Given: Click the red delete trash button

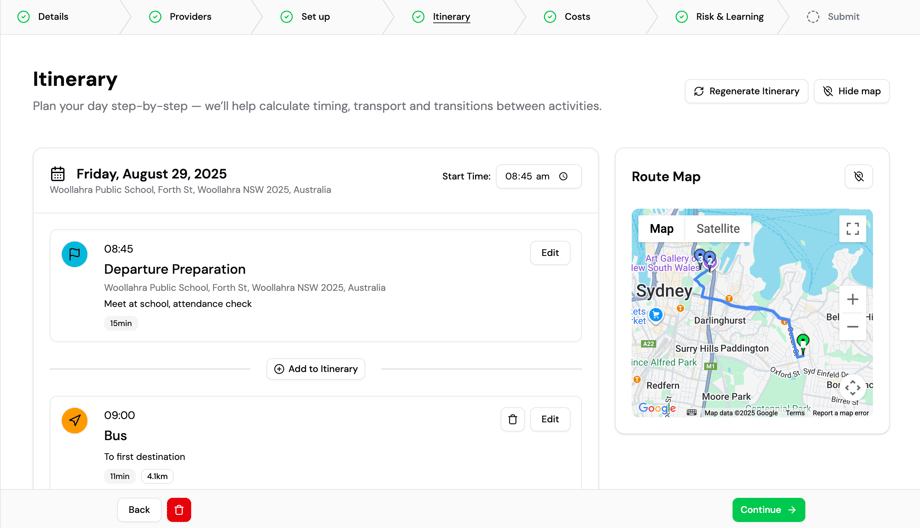Looking at the screenshot, I should pos(179,510).
